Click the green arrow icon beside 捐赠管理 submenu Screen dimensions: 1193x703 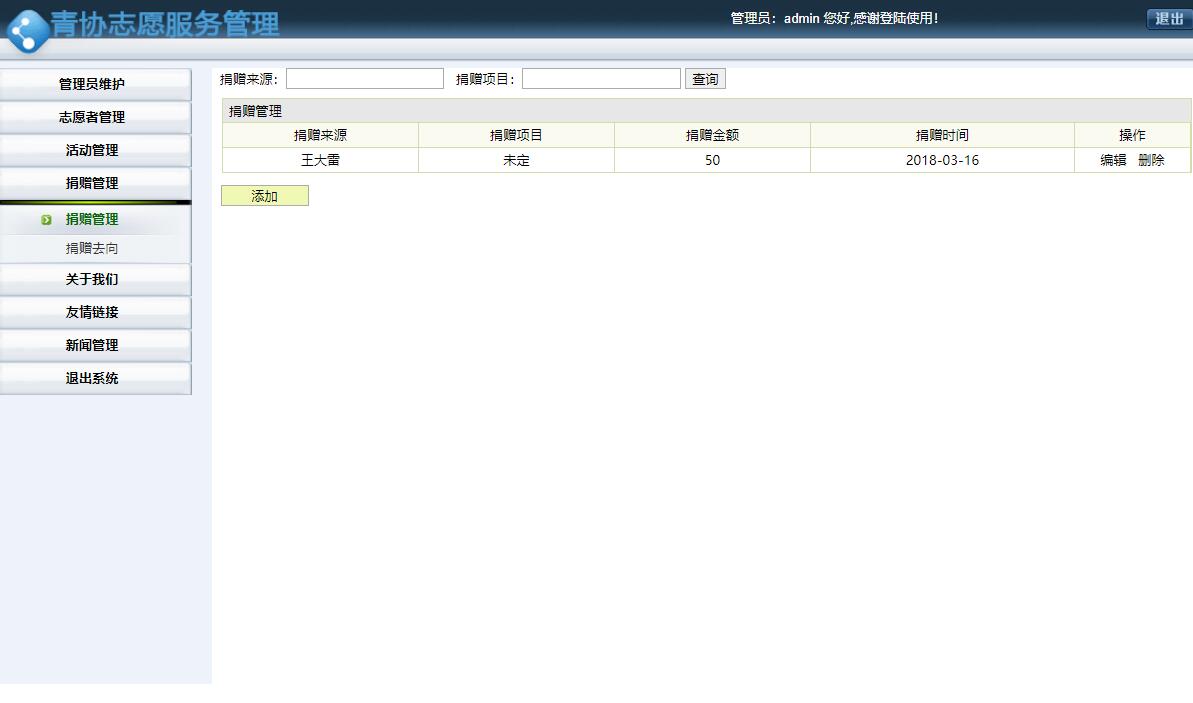[46, 219]
